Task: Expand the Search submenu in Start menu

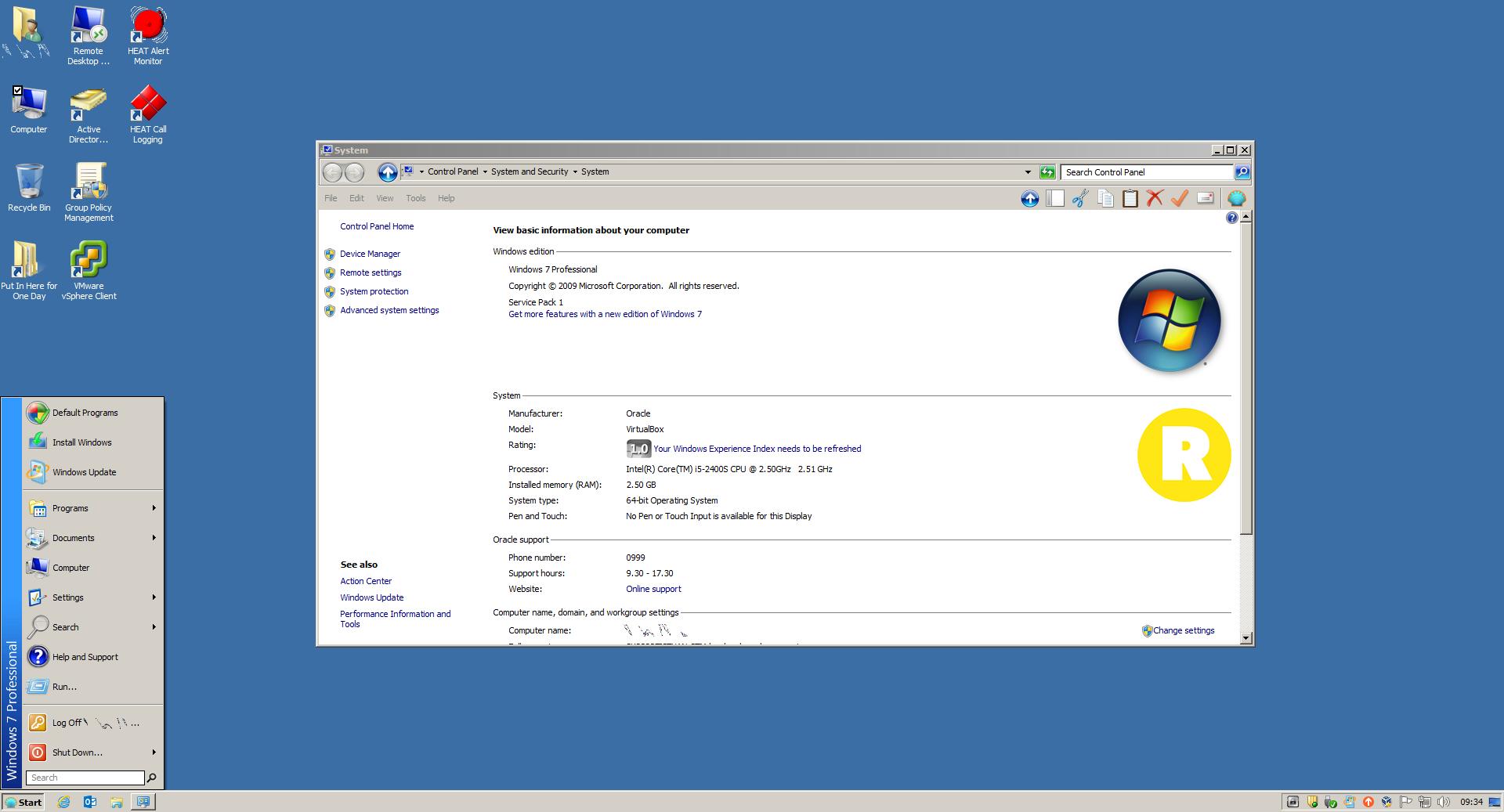Action: (x=154, y=627)
